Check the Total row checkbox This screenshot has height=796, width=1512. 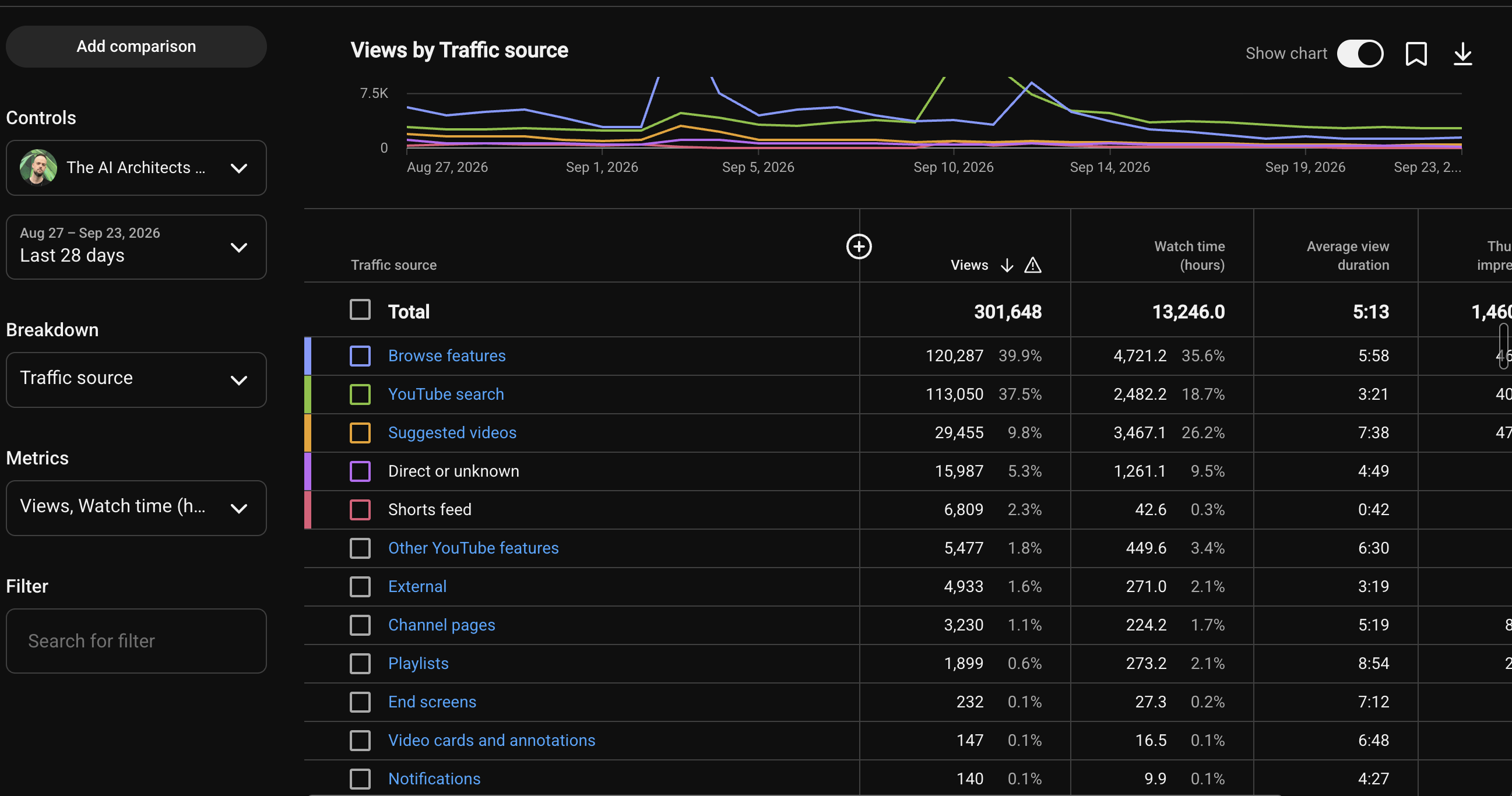pos(360,310)
